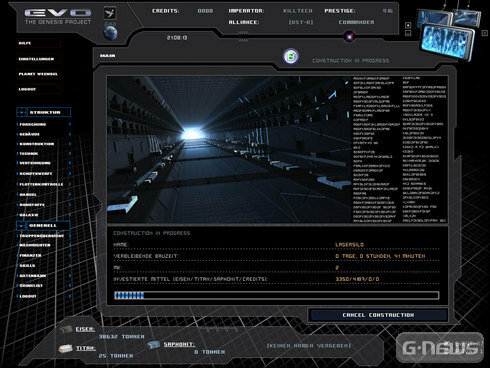490x368 pixels.
Task: Click the Main tab label
Action: point(108,56)
